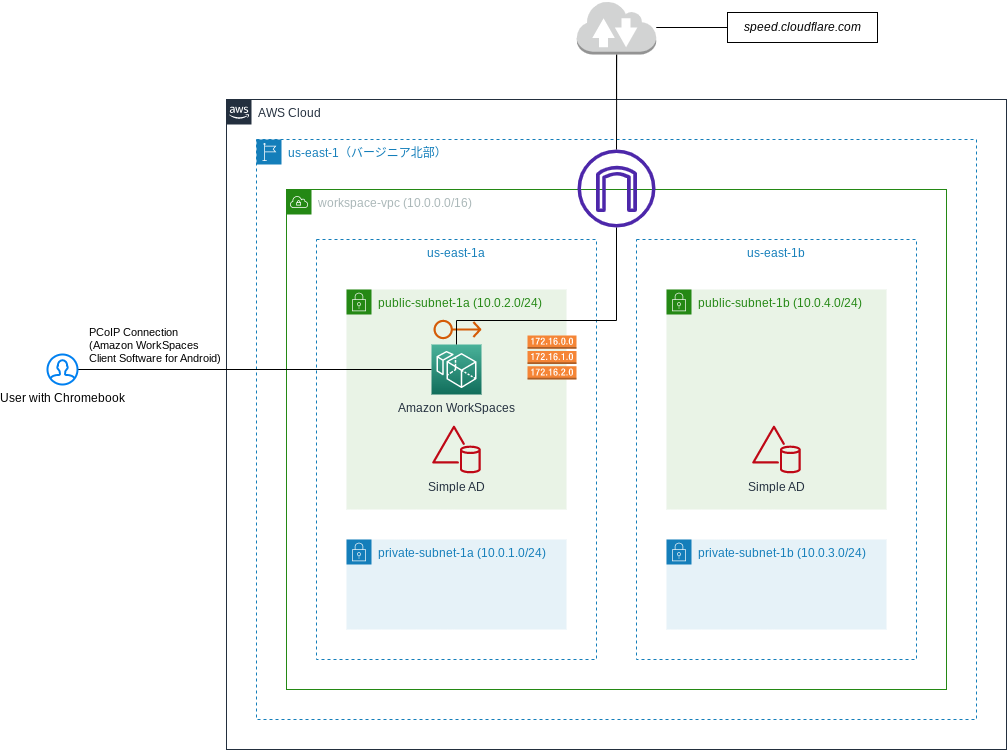Click the public-subnet-1b lock icon
The width and height of the screenshot is (1007, 750).
click(679, 302)
